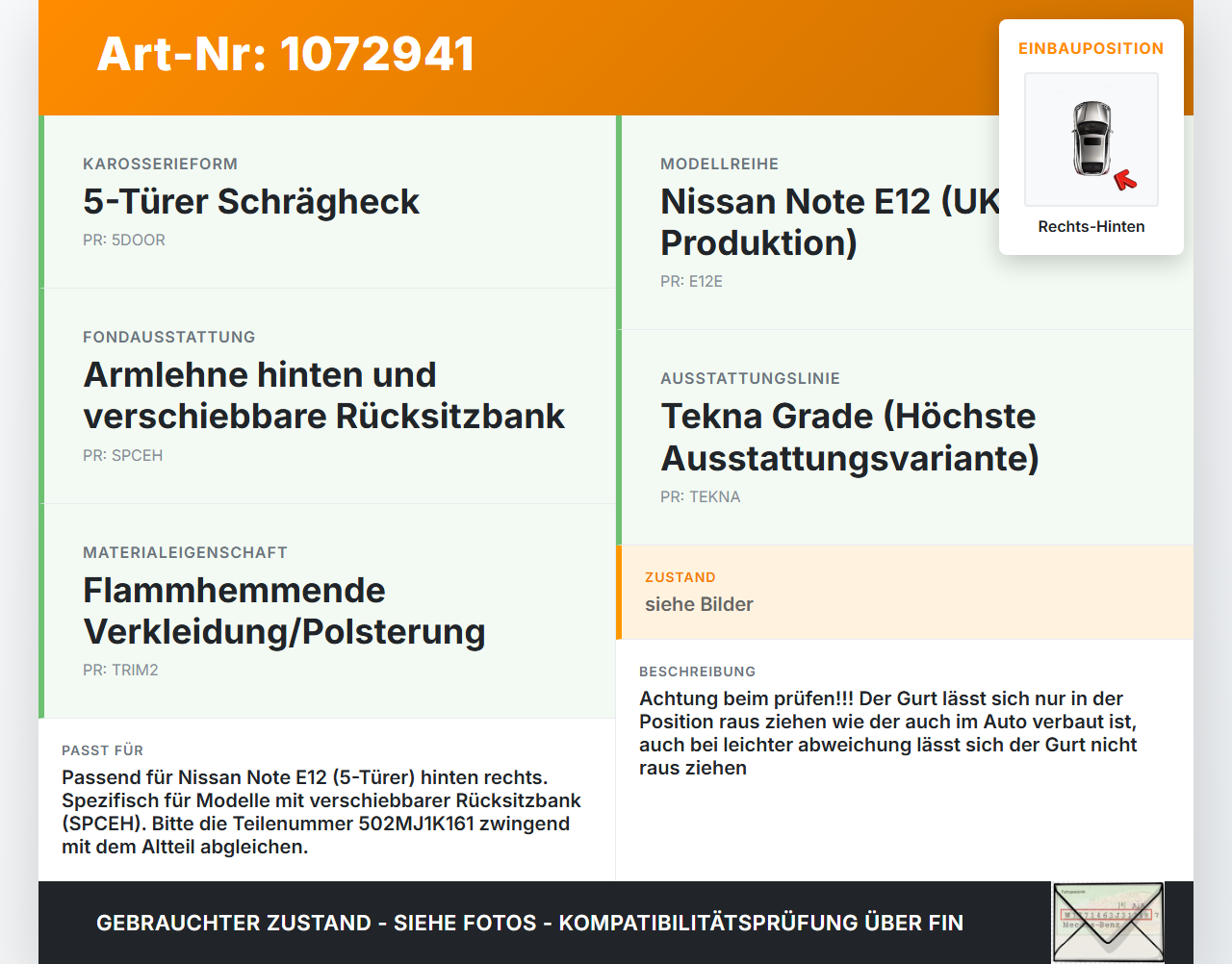Click the Passend für Nissan Note paragraph
Image resolution: width=1232 pixels, height=964 pixels.
(x=321, y=812)
